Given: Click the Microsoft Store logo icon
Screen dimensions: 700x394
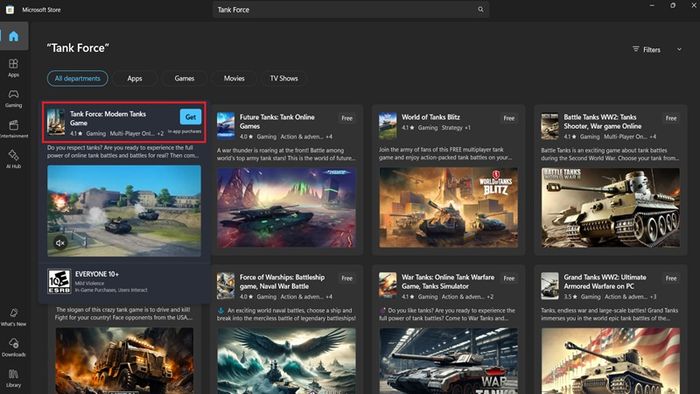Looking at the screenshot, I should pyautogui.click(x=10, y=9).
